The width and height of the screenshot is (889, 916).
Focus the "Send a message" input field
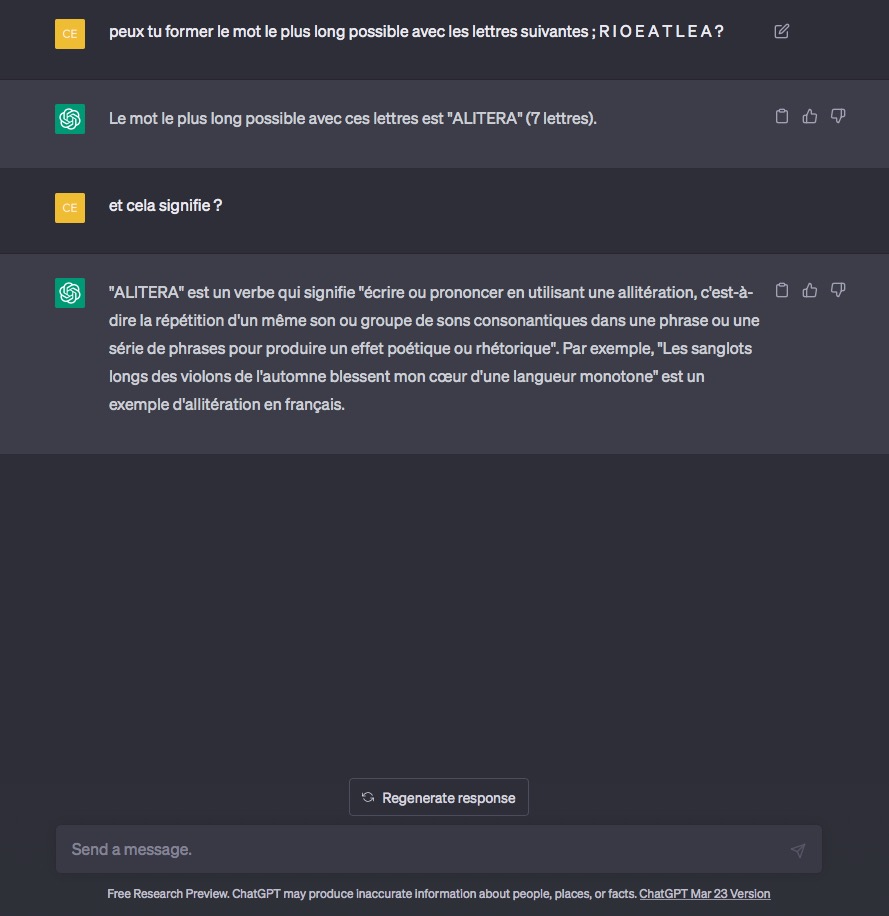(420, 849)
